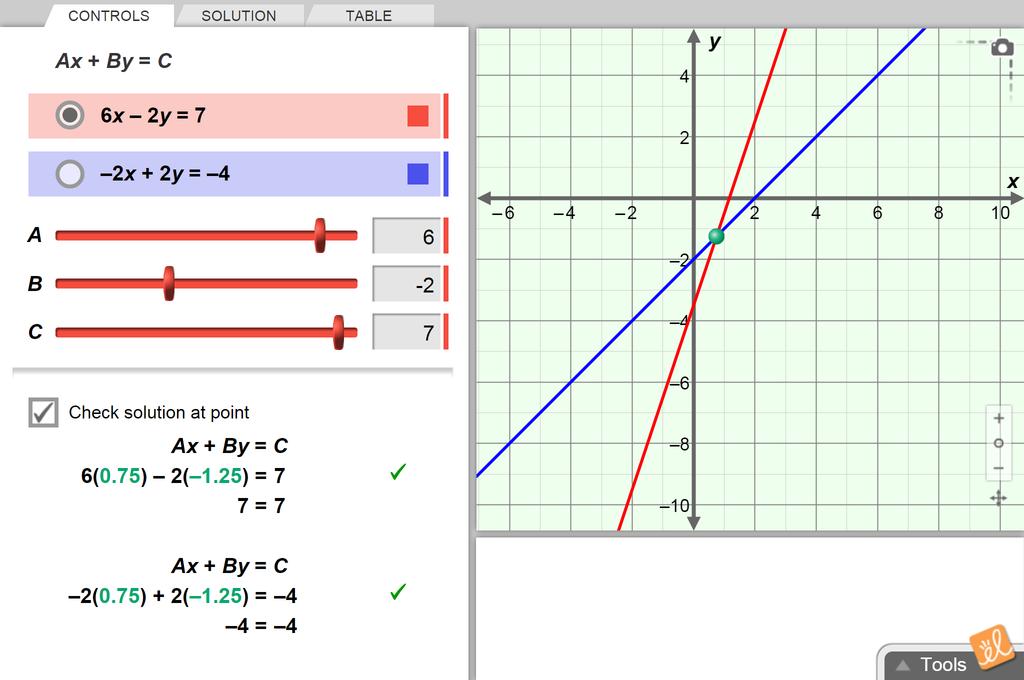Select the 6x – 2y = 7 radio button

pos(70,115)
